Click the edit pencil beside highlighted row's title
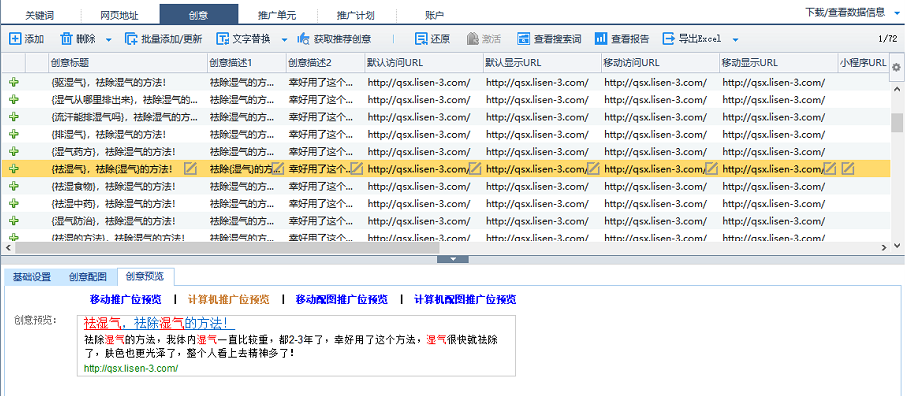 coord(190,169)
